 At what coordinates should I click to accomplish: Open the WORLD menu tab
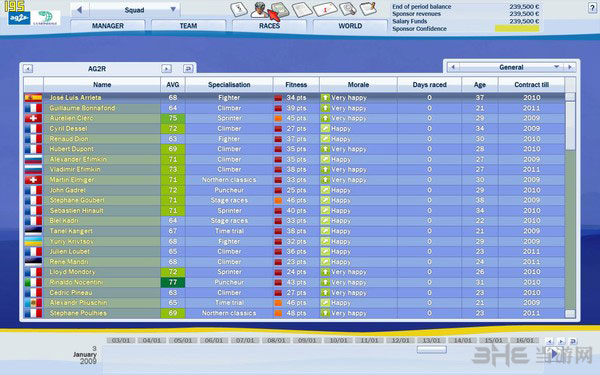click(350, 26)
